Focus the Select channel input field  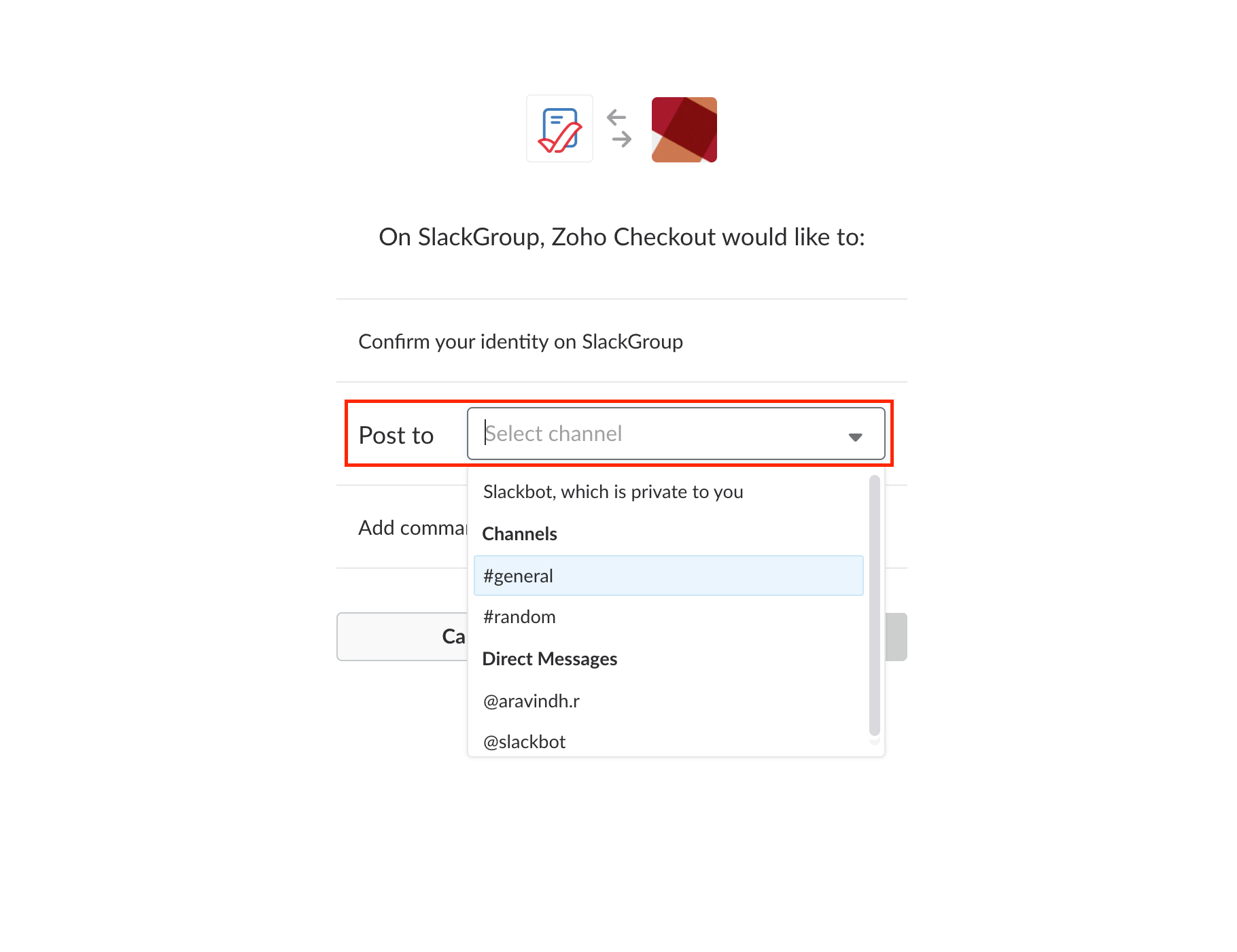coord(676,434)
